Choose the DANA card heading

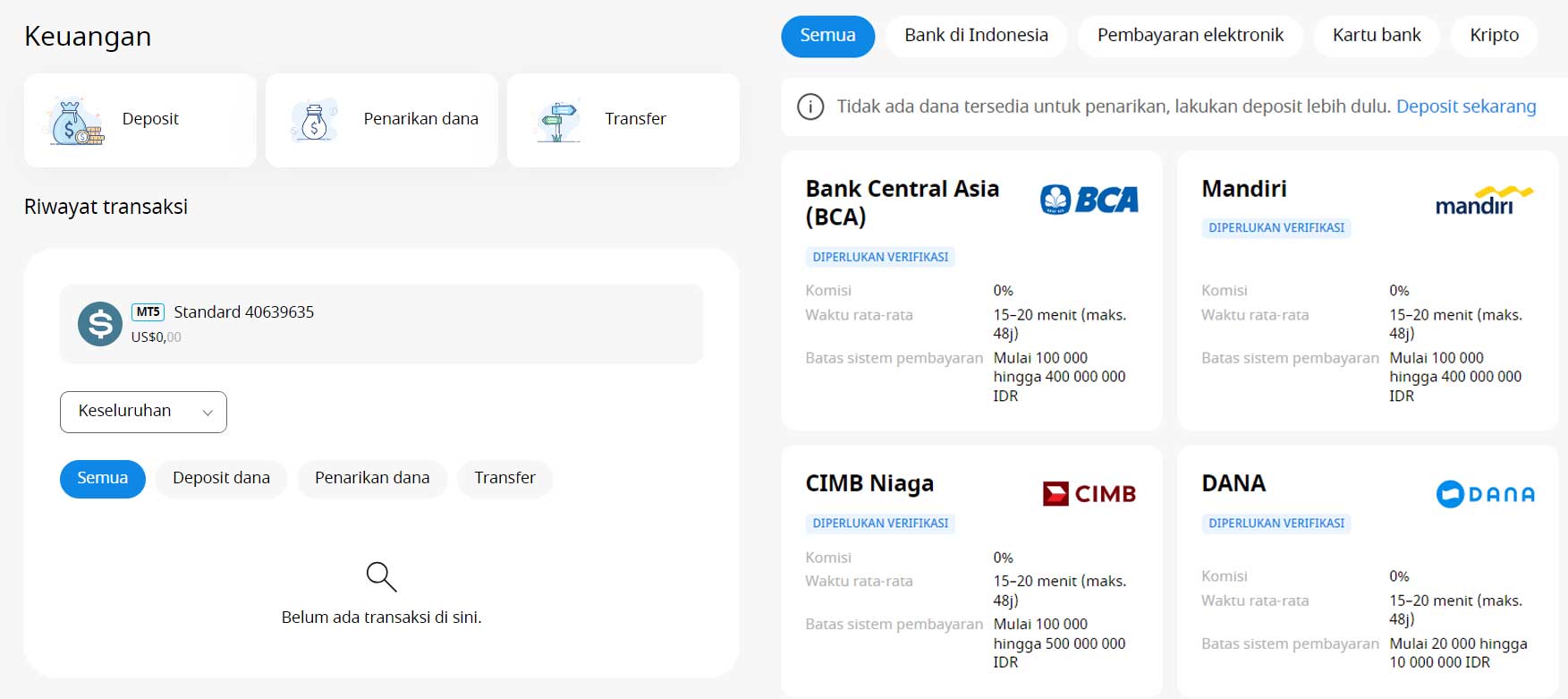tap(1233, 483)
